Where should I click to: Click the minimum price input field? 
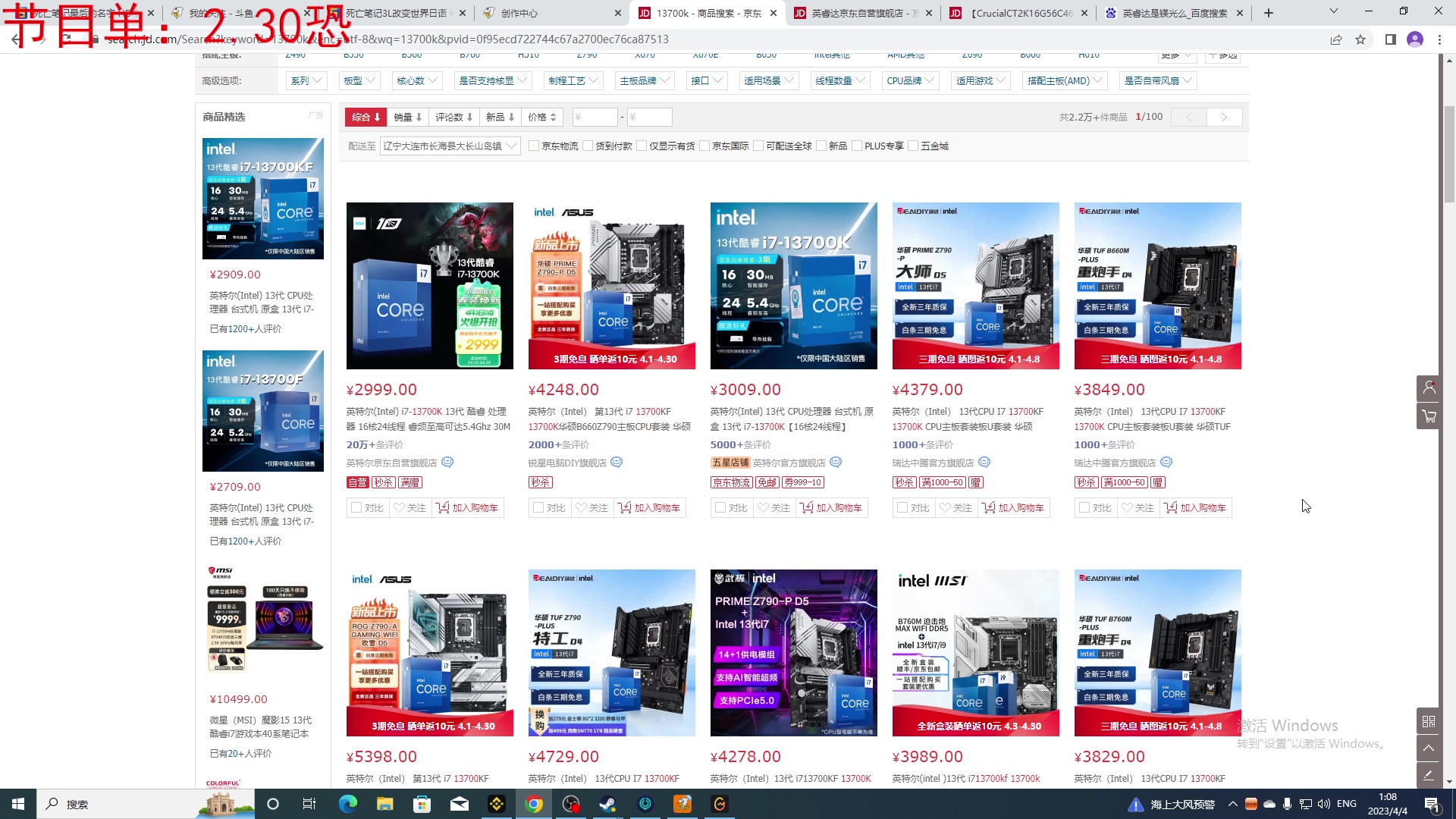pos(595,117)
